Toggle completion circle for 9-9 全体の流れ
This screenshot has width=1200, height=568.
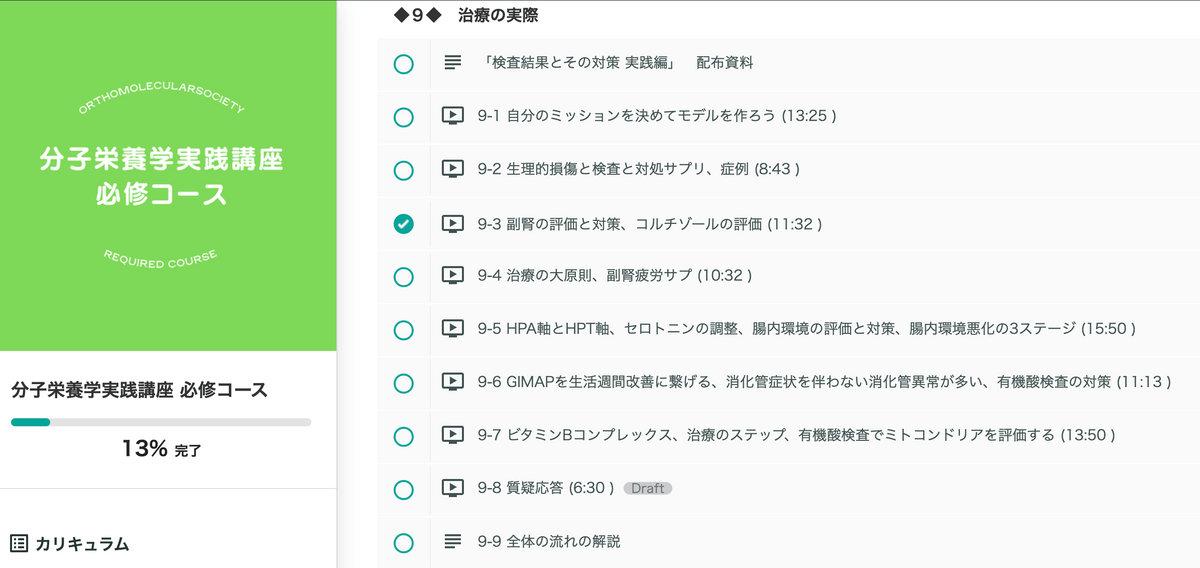tap(403, 543)
